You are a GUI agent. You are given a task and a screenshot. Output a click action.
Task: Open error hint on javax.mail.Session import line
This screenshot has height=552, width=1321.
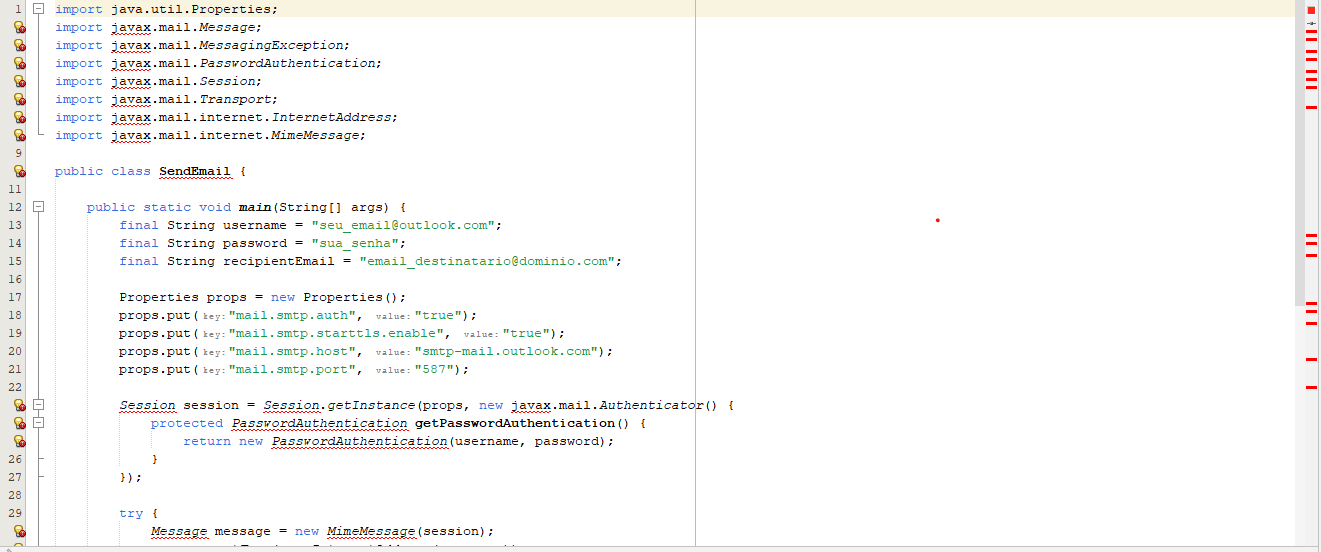[x=19, y=82]
